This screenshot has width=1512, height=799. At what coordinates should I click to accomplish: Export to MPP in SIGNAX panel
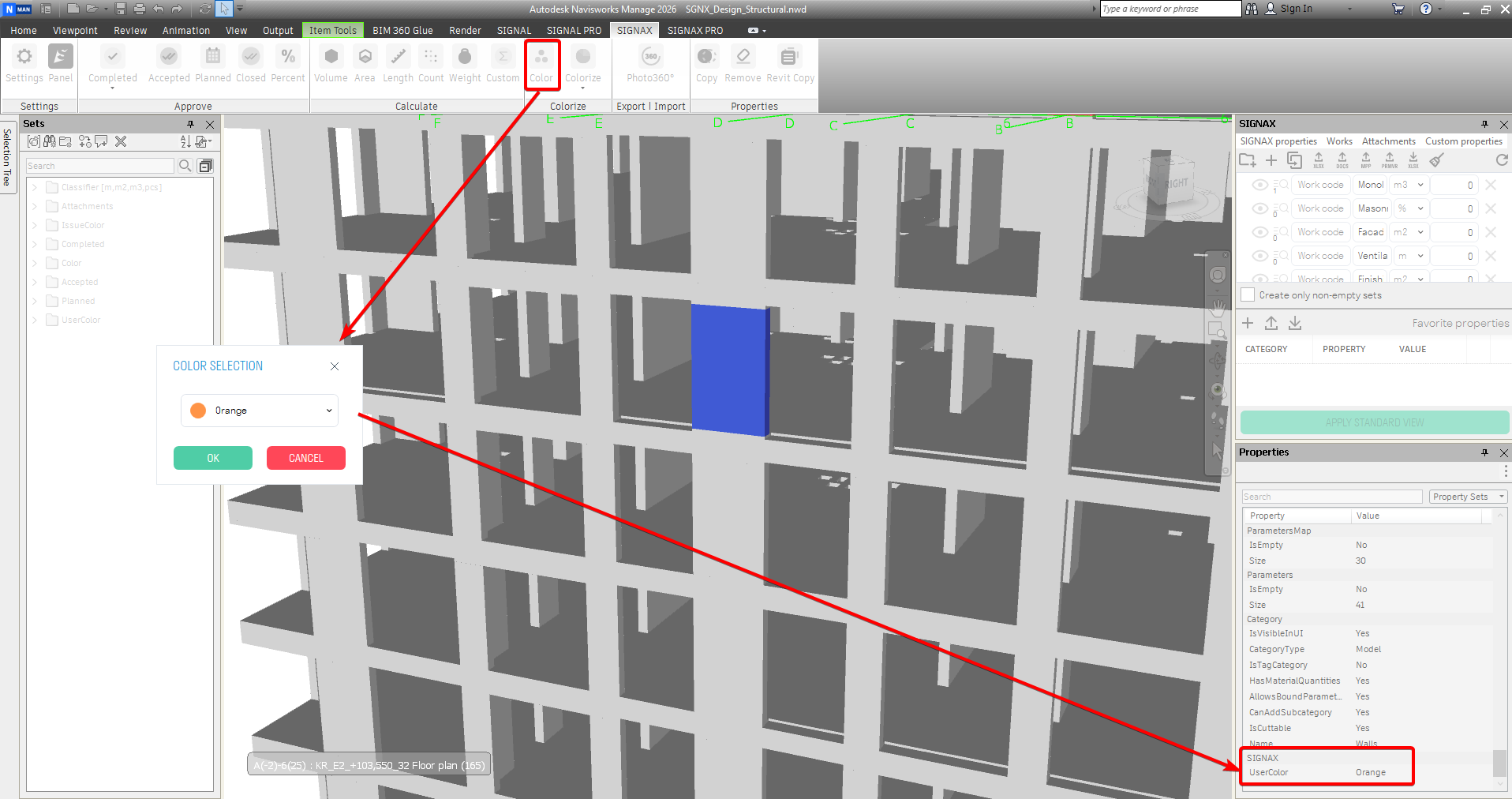[x=1365, y=160]
